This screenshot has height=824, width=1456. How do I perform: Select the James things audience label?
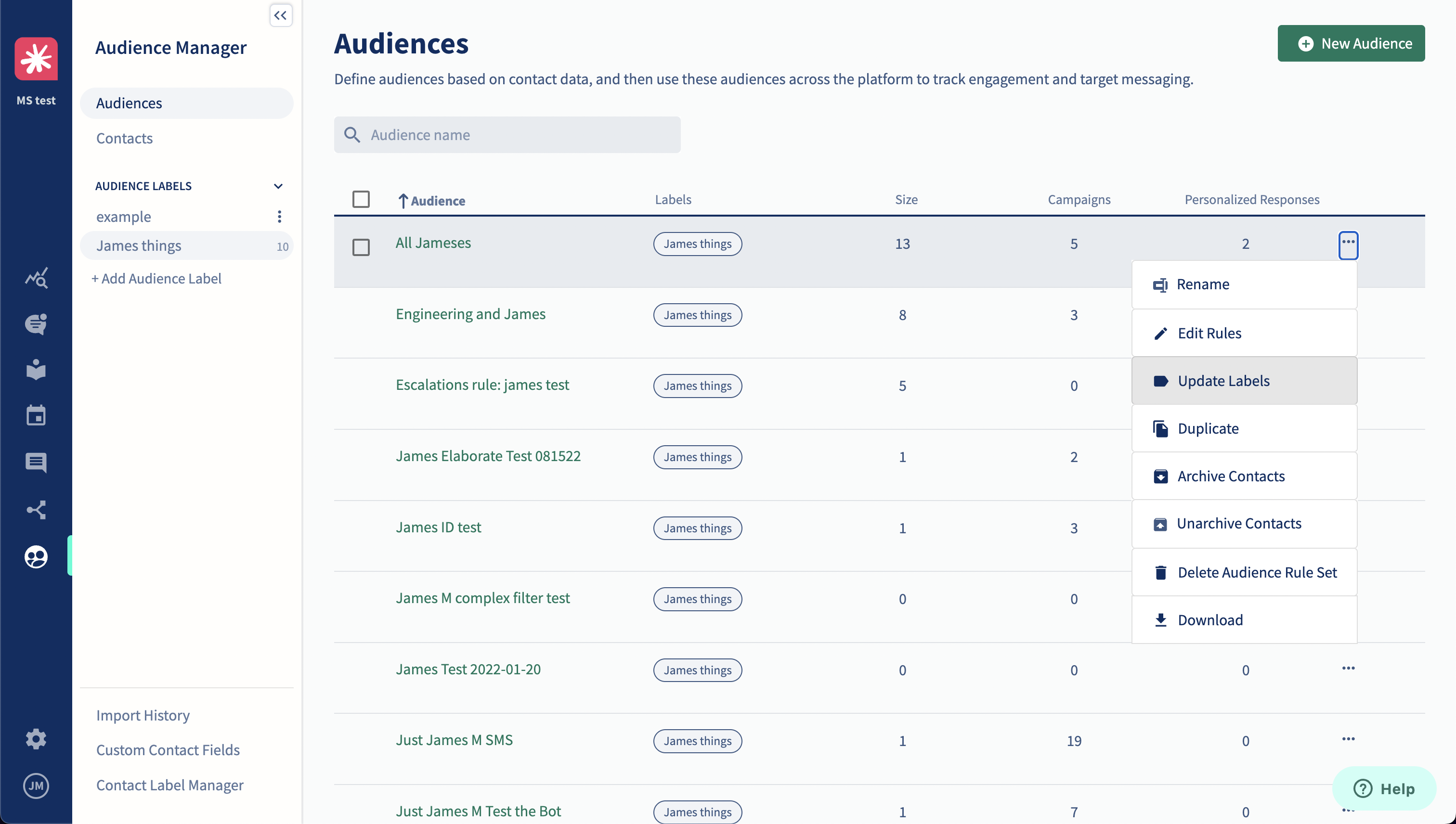point(187,245)
